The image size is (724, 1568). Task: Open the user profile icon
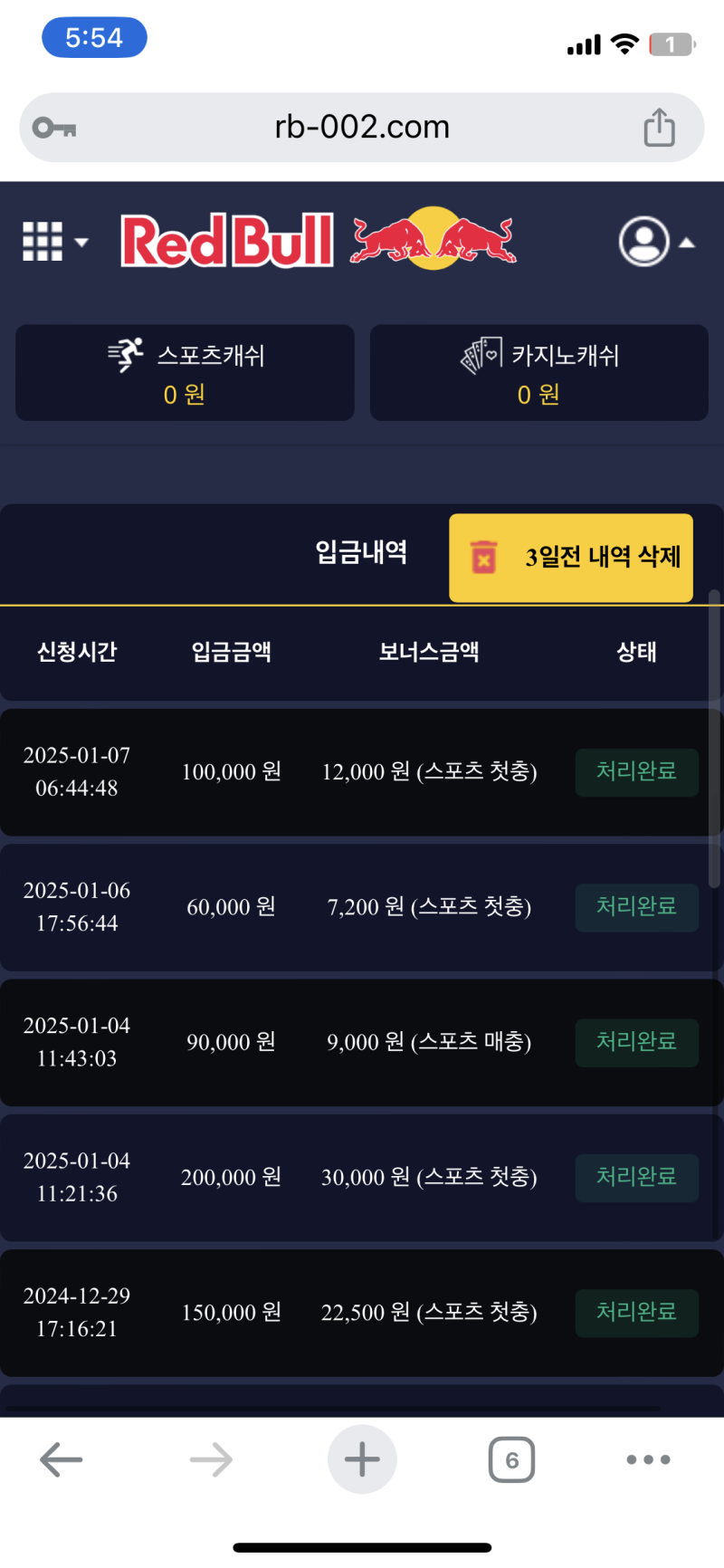coord(643,242)
